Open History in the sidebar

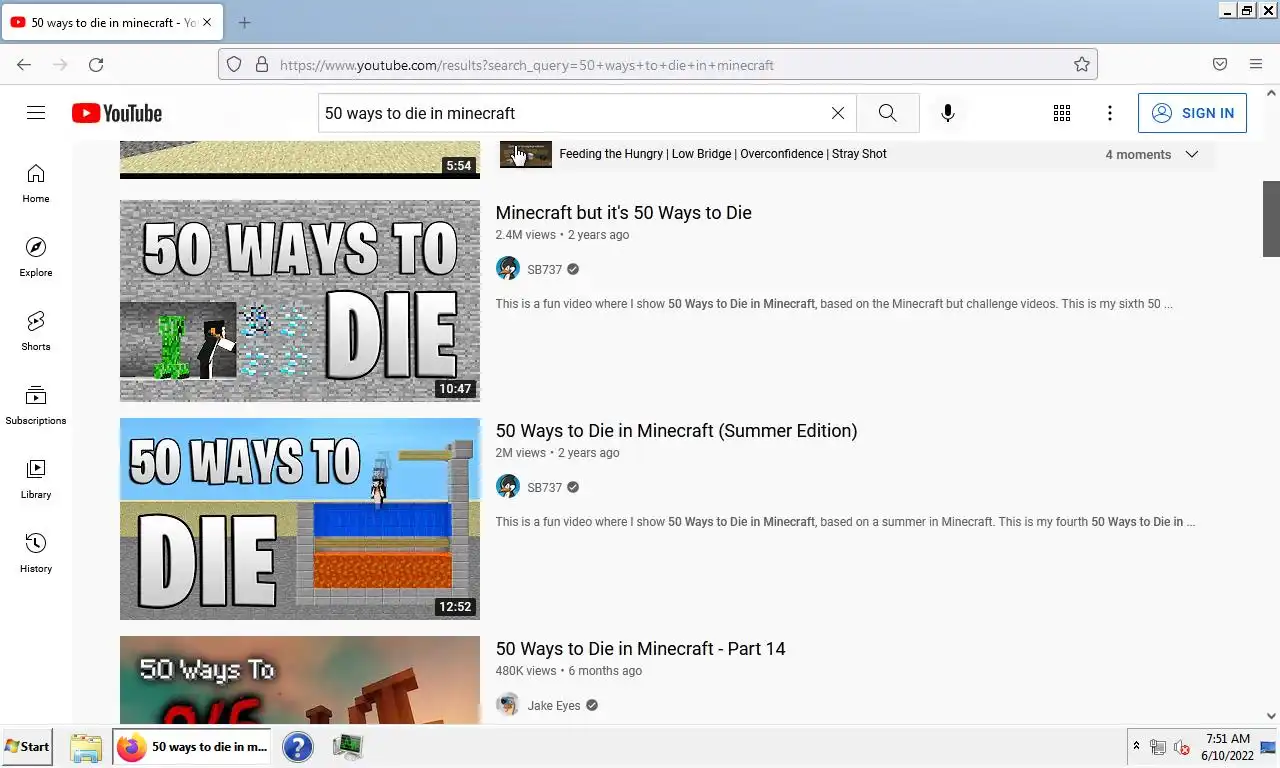(36, 554)
